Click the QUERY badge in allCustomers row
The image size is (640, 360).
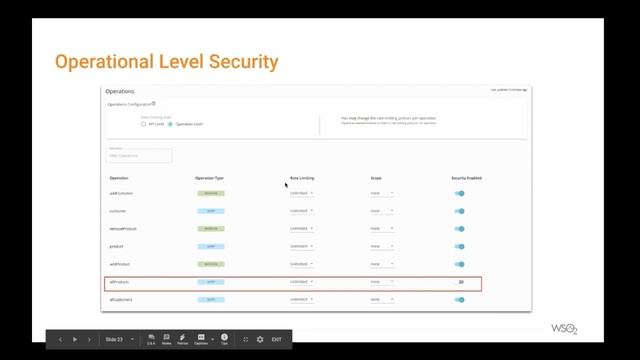tap(211, 300)
